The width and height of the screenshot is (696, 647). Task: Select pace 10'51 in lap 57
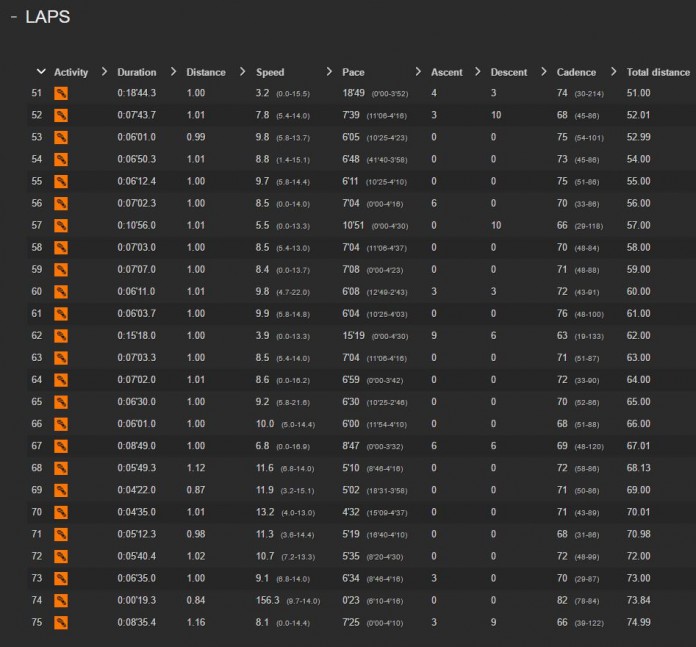(353, 225)
